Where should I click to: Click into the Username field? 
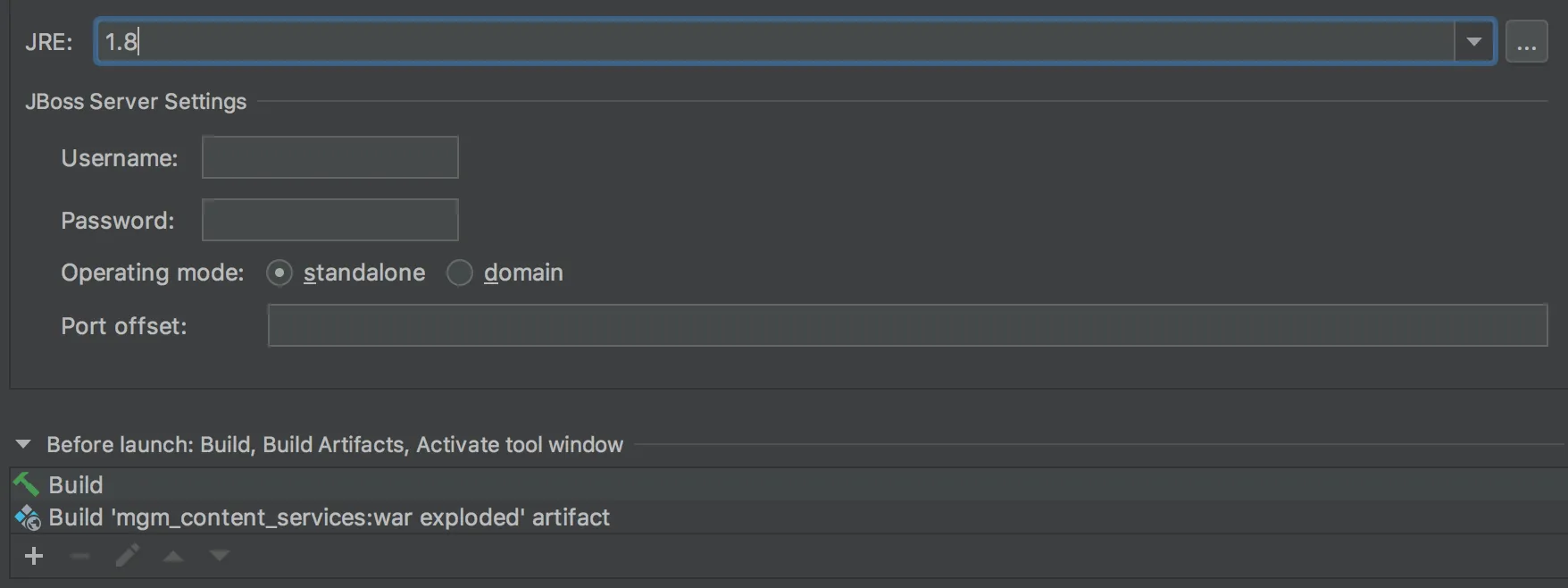330,157
